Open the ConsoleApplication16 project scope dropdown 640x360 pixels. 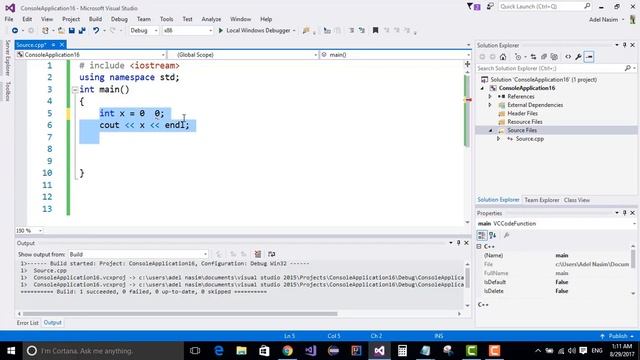(91, 54)
